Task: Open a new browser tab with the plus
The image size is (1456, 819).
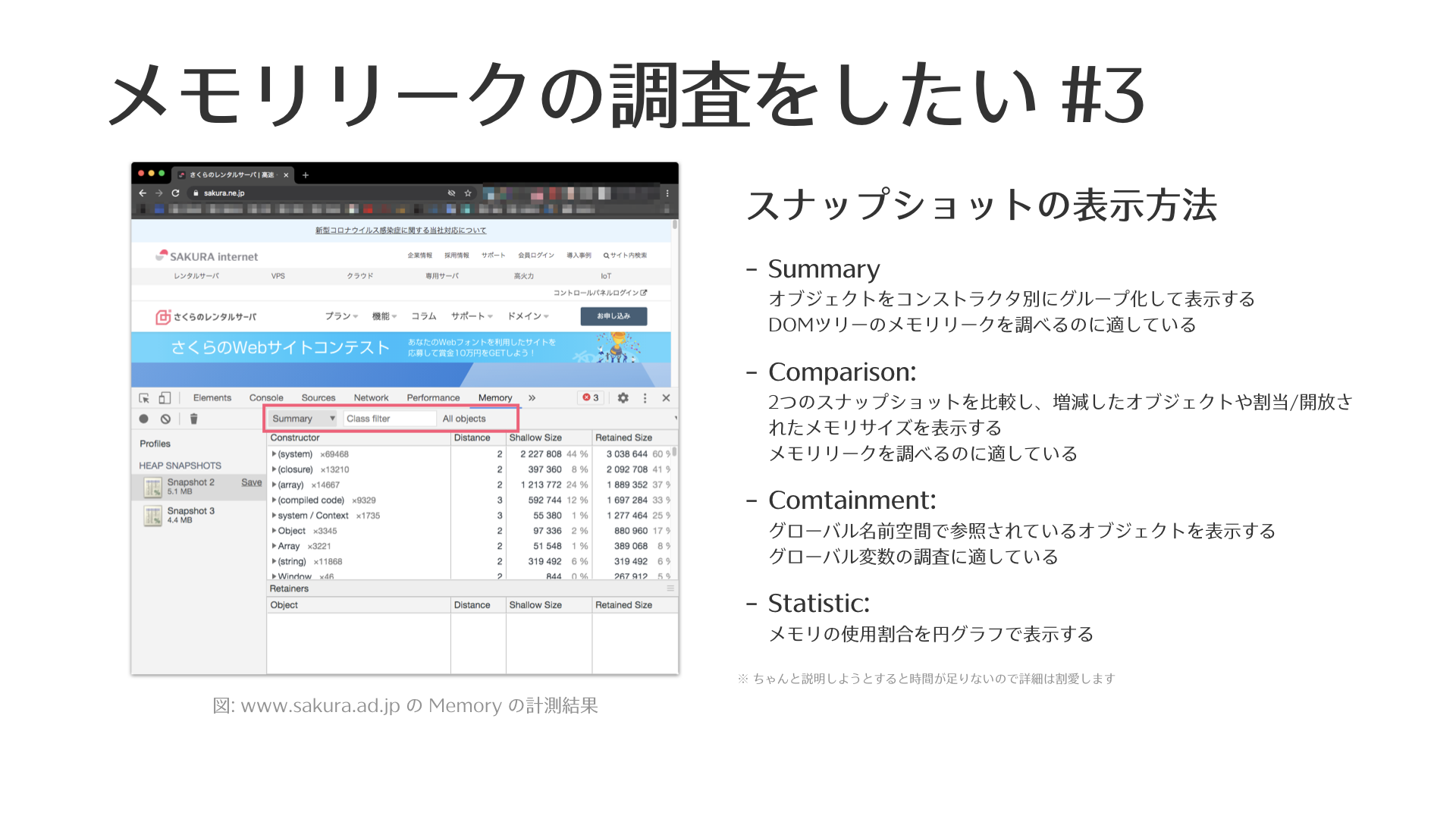Action: (x=306, y=175)
